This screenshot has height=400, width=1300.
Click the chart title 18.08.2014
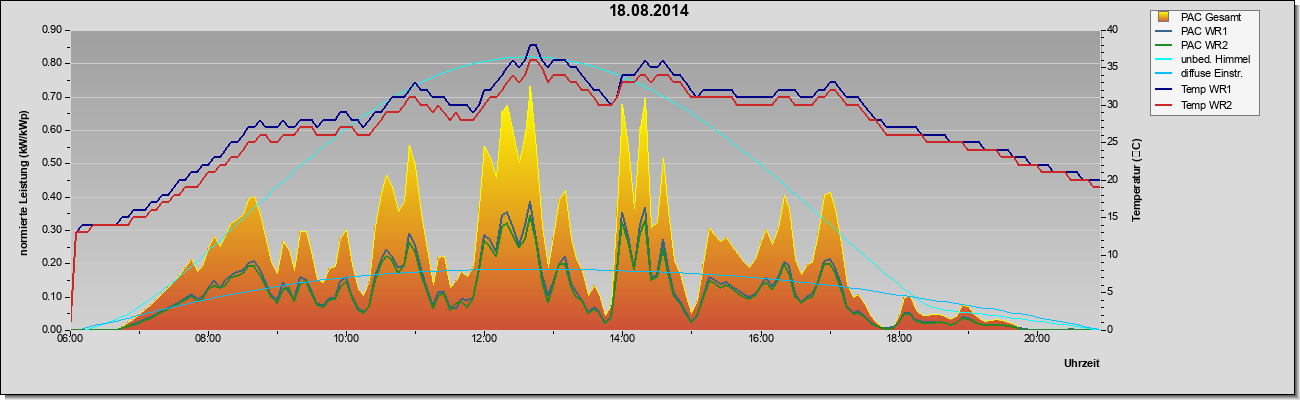pos(650,11)
